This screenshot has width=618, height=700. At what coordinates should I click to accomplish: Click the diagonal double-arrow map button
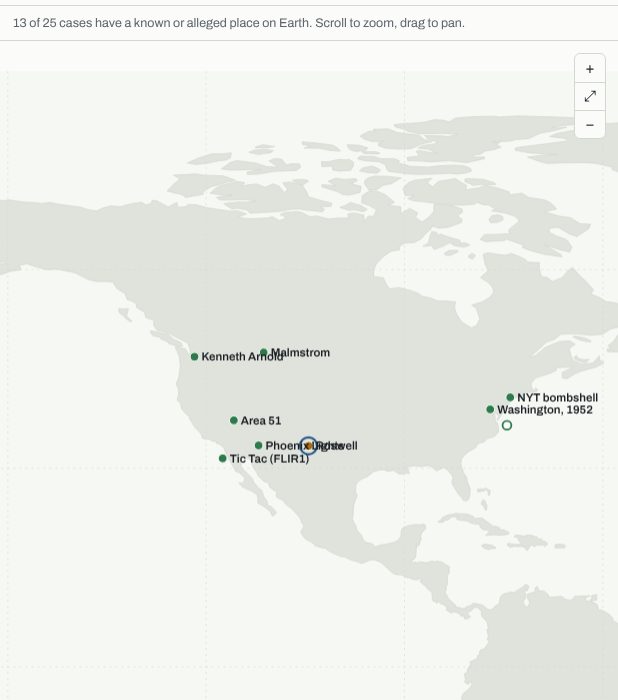point(589,96)
